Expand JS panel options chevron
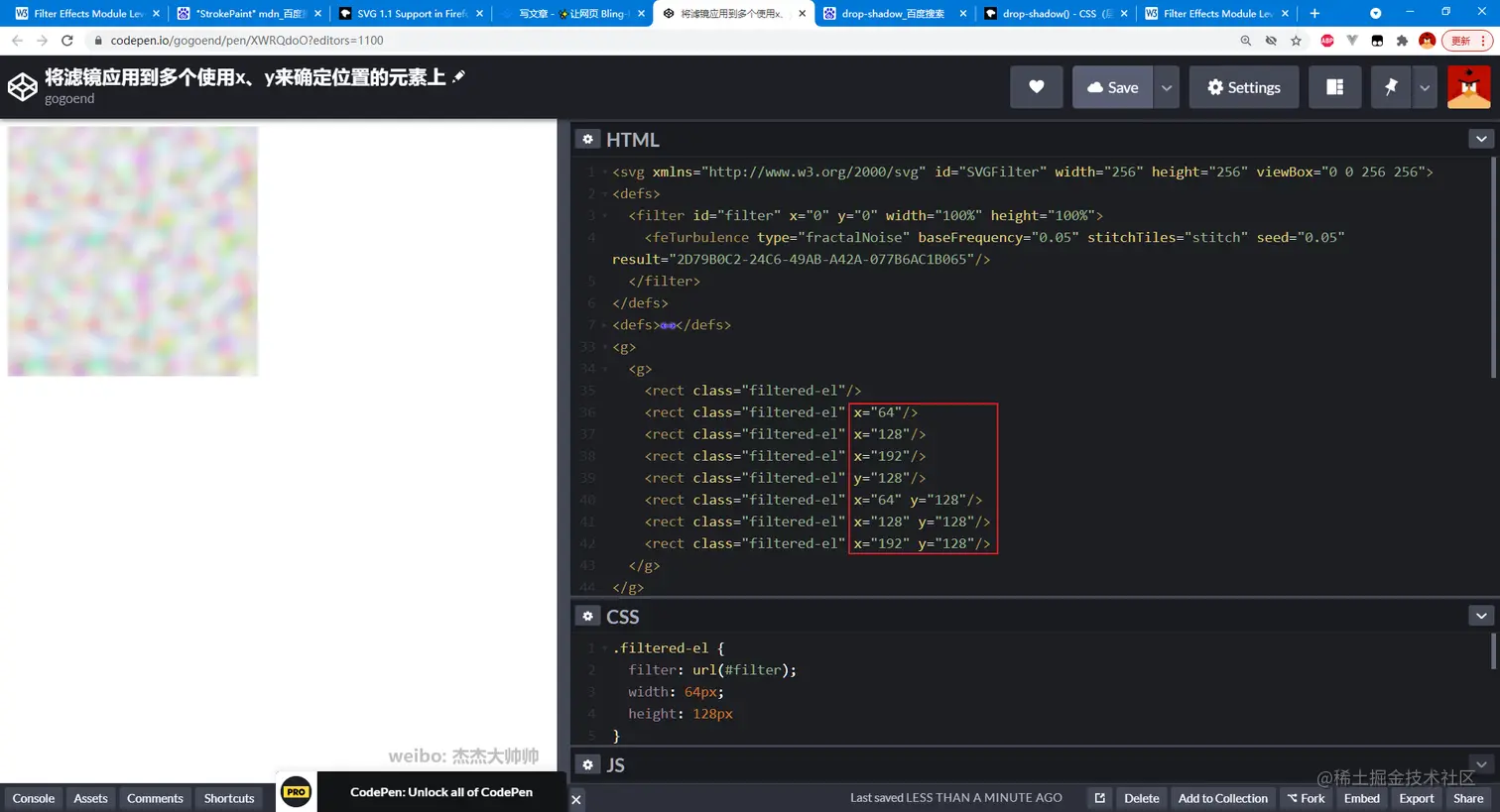The height and width of the screenshot is (812, 1500). (x=1480, y=764)
